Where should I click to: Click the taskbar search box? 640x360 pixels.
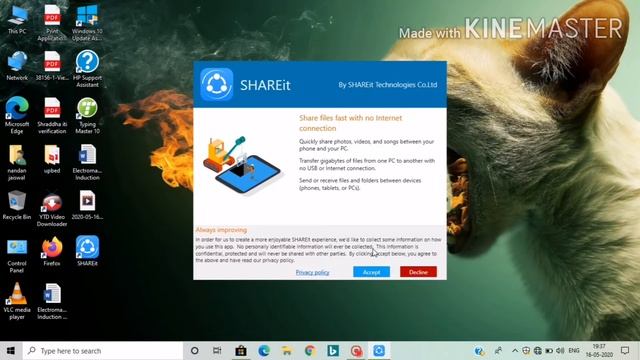[102, 351]
